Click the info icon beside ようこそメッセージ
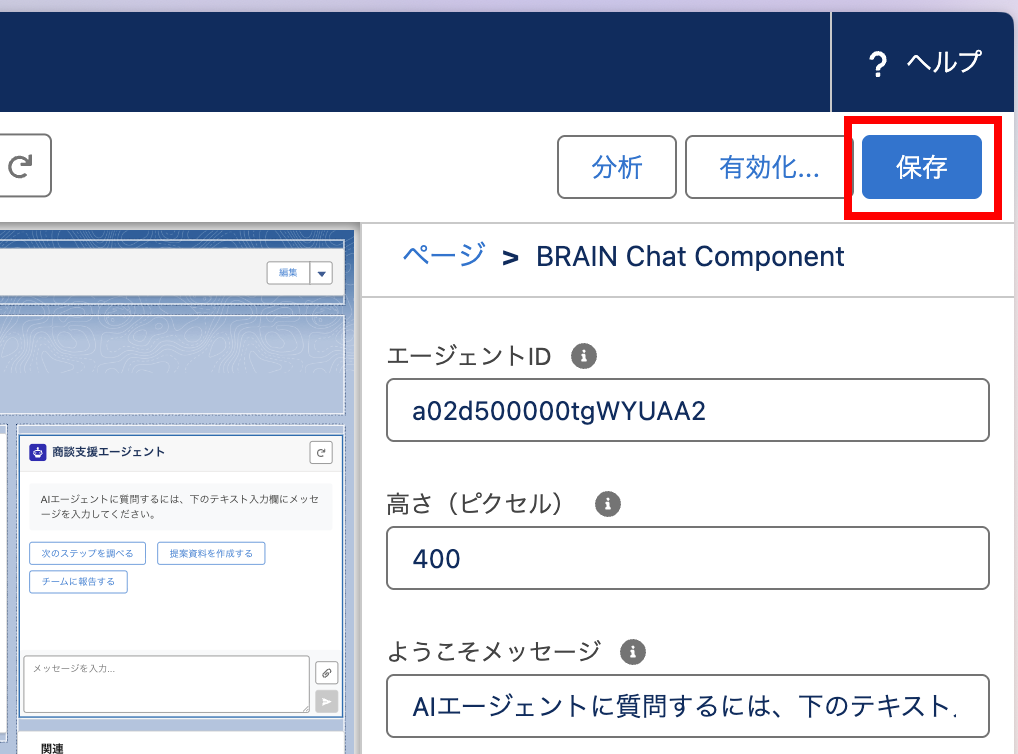This screenshot has height=754, width=1018. click(x=632, y=652)
